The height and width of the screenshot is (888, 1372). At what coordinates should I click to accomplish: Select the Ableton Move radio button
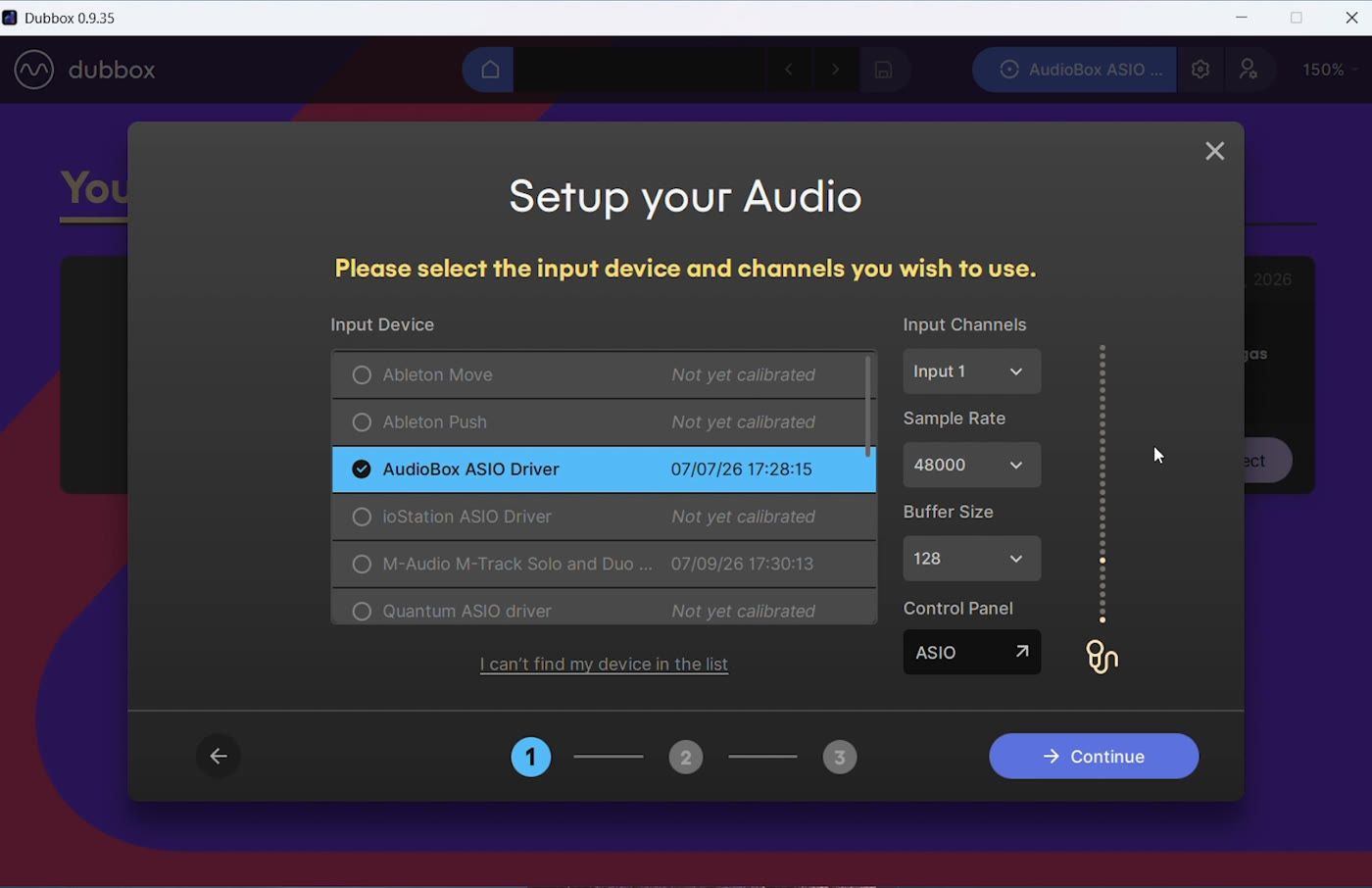point(362,374)
